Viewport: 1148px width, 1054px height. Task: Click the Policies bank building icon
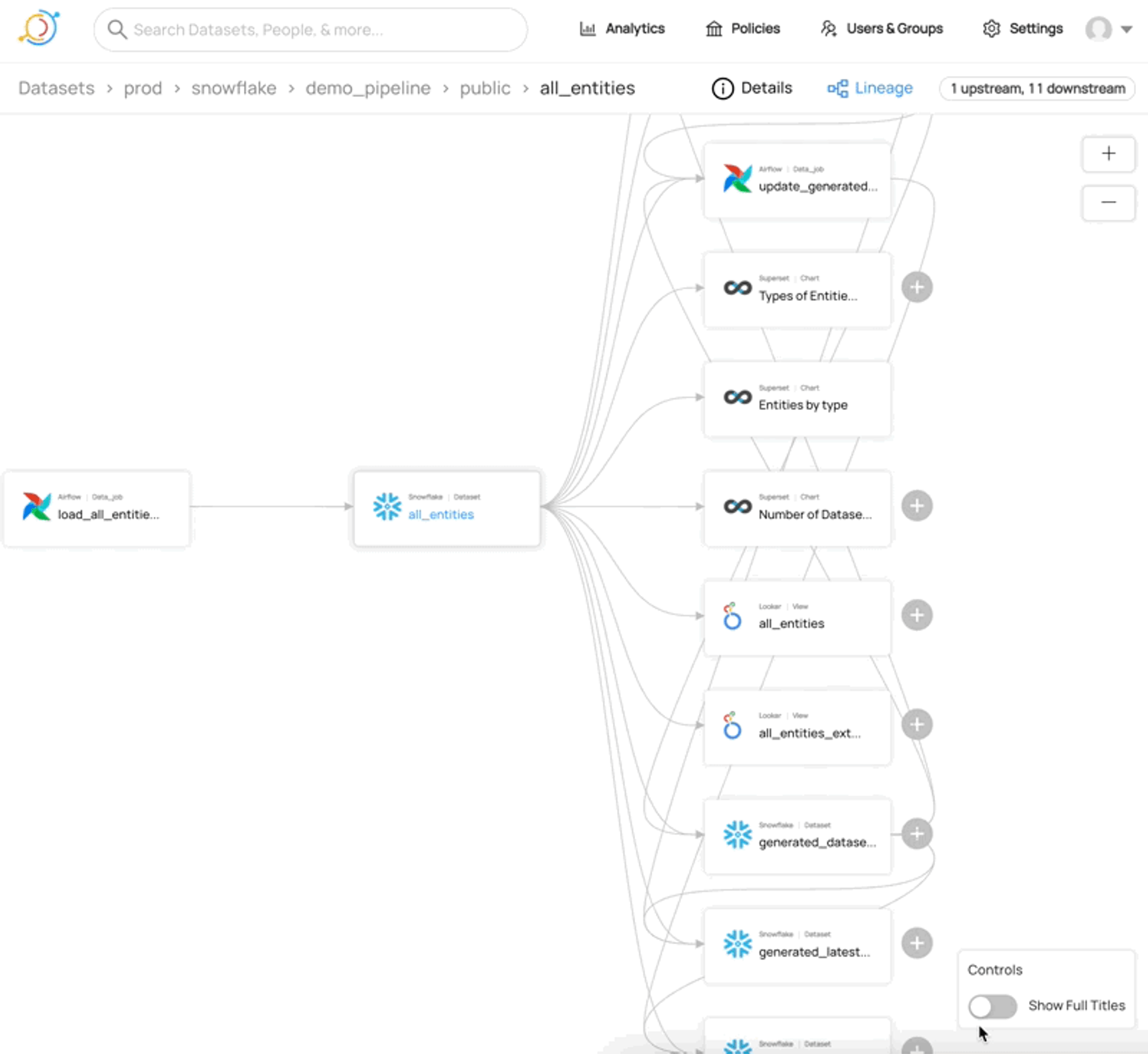(x=714, y=29)
